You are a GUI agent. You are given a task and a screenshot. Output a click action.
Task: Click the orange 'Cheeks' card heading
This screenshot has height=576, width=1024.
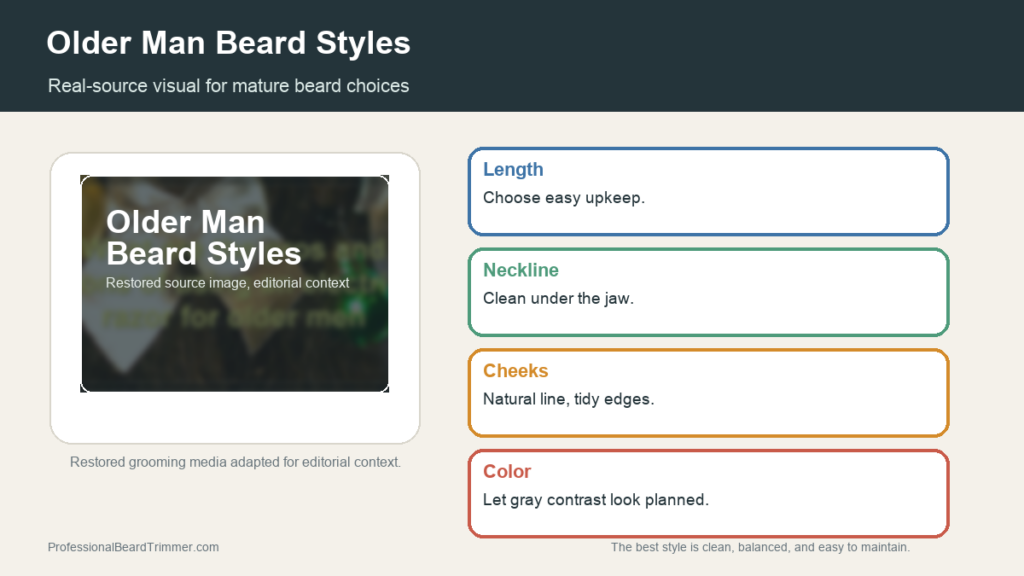click(515, 370)
